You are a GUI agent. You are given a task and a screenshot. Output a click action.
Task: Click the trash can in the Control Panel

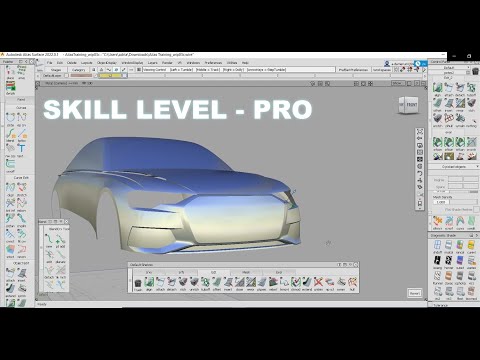(475, 71)
